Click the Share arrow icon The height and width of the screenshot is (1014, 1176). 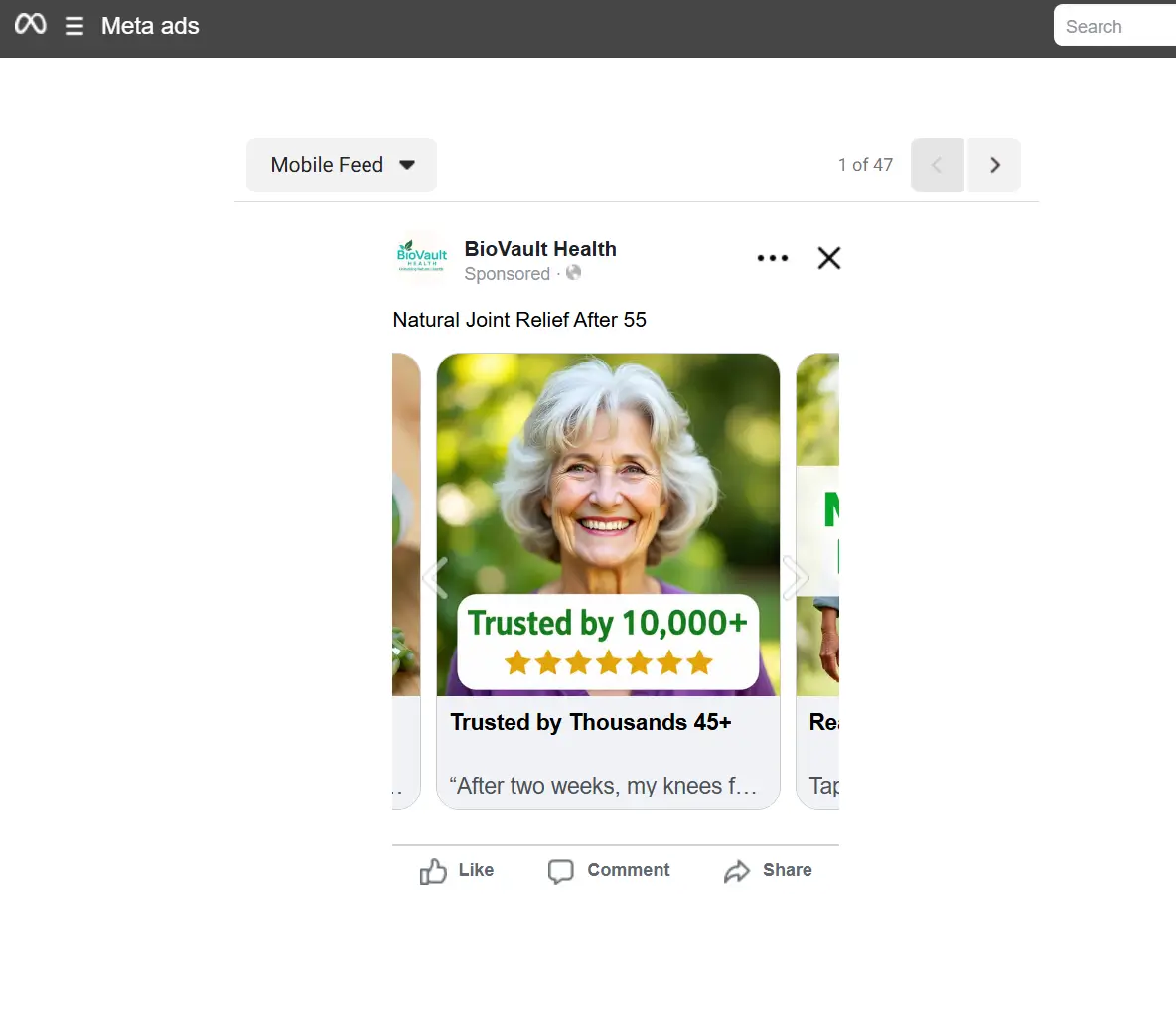737,871
